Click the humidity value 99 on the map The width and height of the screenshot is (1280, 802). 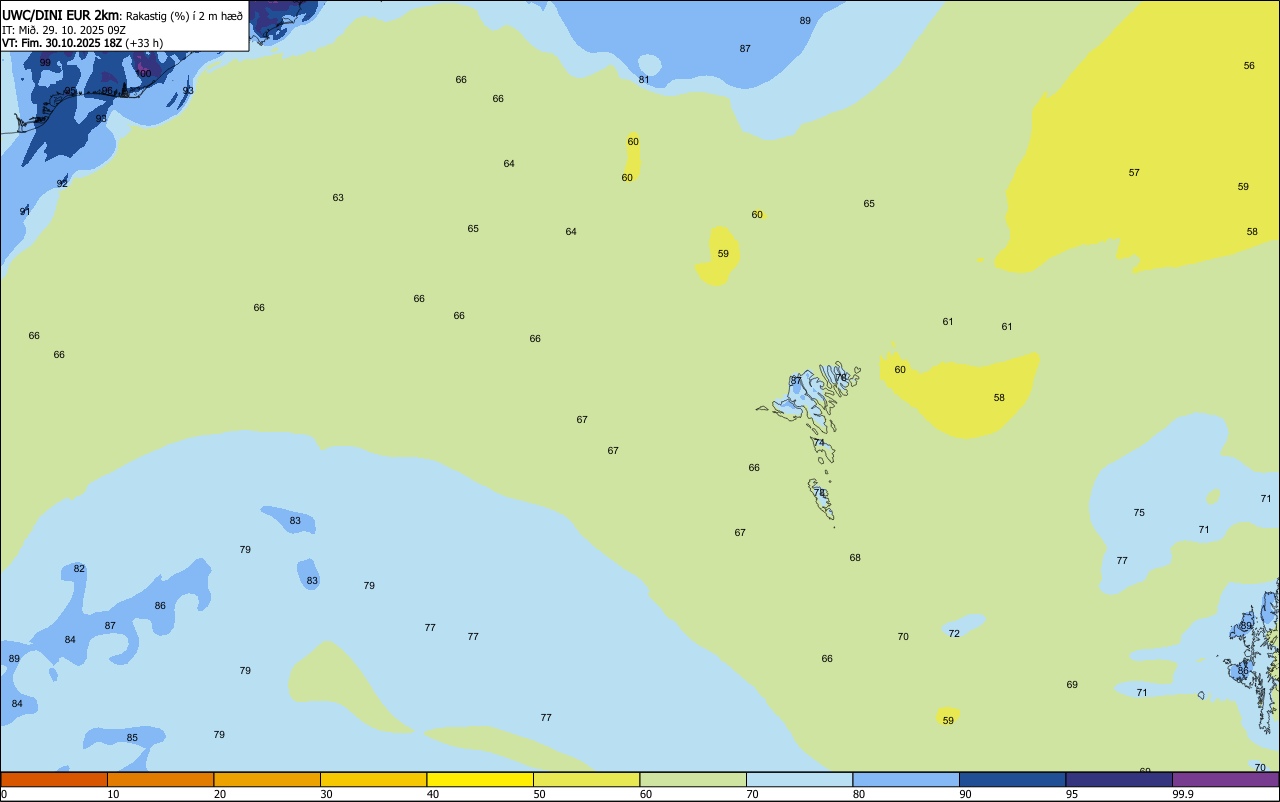45,62
